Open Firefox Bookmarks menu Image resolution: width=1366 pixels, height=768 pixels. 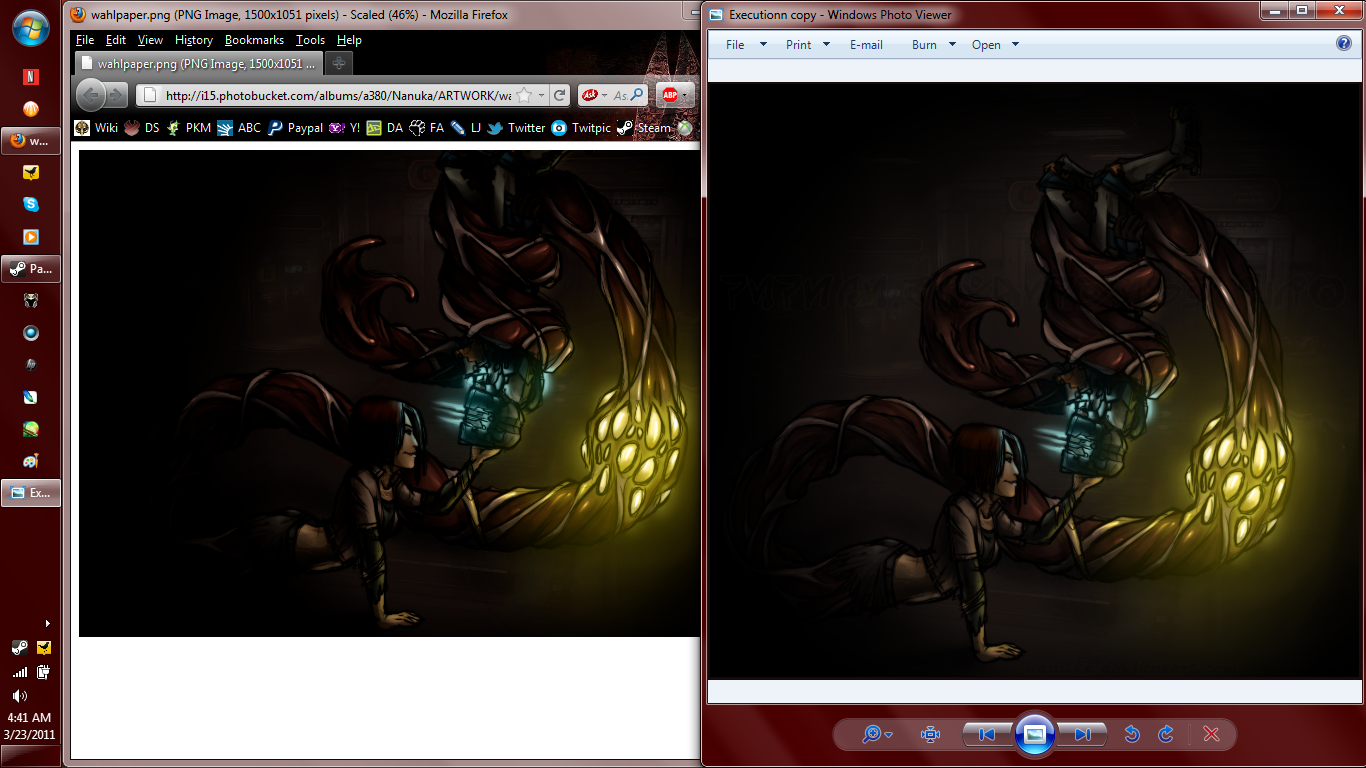pyautogui.click(x=254, y=40)
